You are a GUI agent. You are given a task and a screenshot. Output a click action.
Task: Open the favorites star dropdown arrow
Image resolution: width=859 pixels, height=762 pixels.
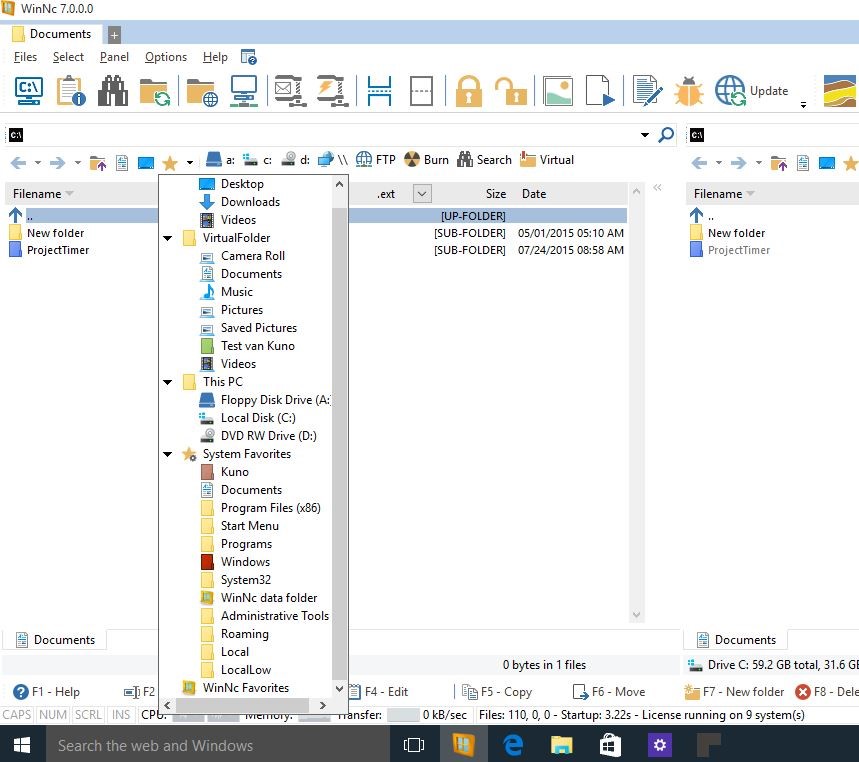[x=190, y=163]
